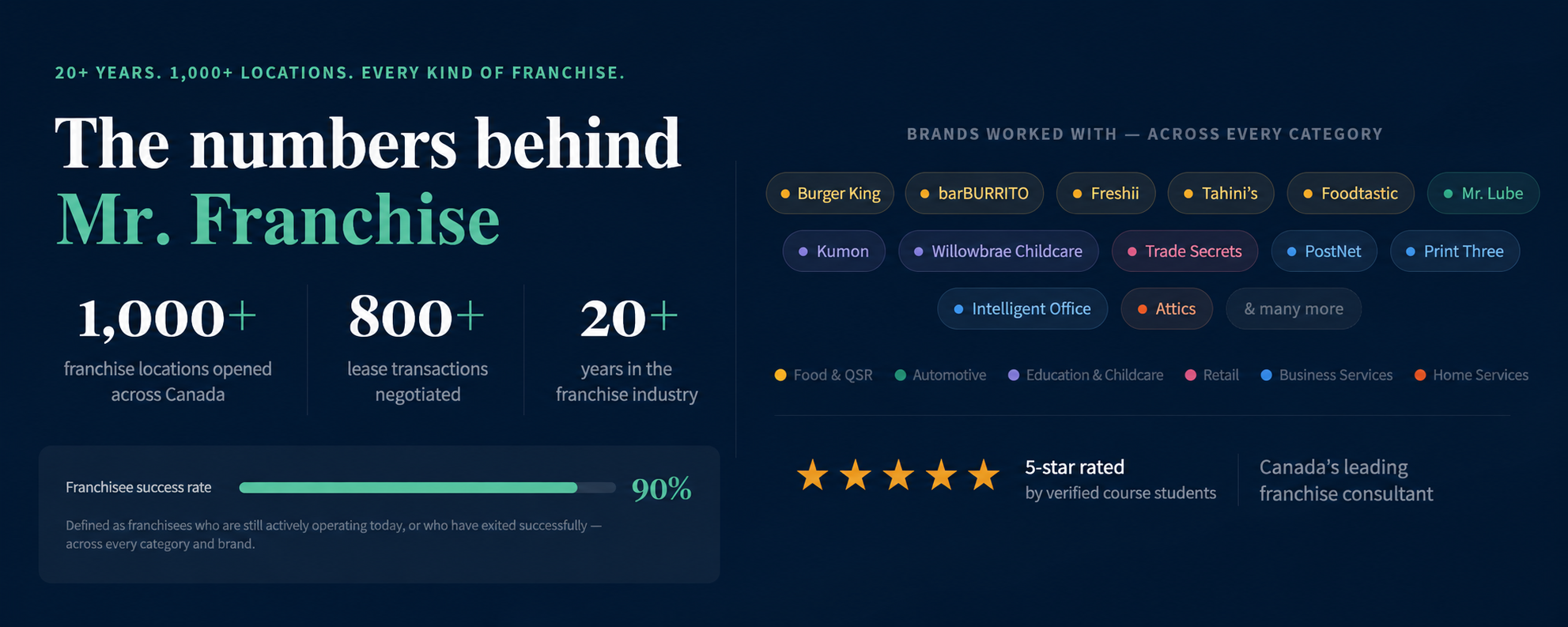1568x627 pixels.
Task: Click the yellow Food & QSR legend dot
Action: tap(780, 375)
